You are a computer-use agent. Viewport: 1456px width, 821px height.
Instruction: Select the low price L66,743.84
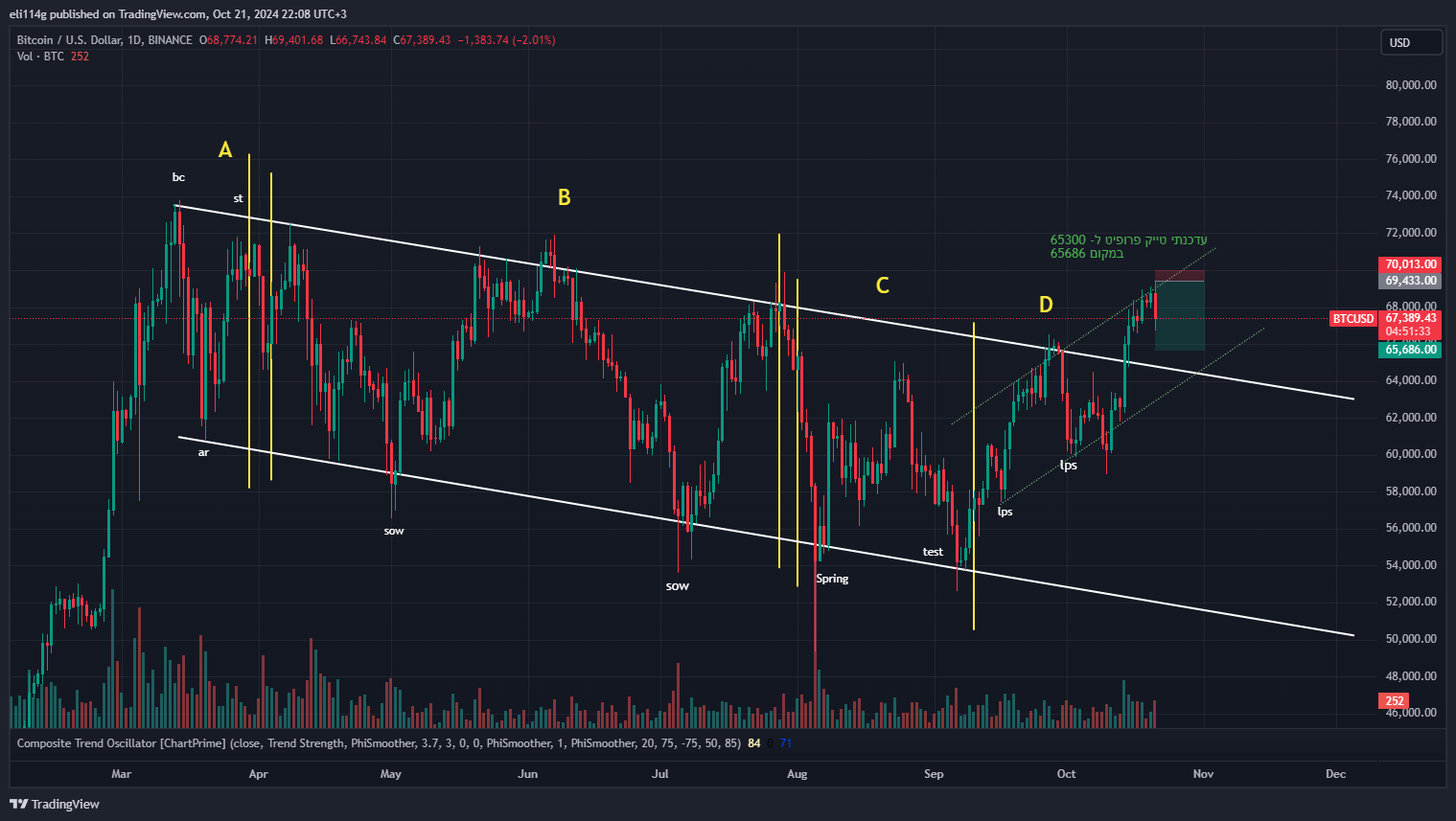click(x=358, y=40)
